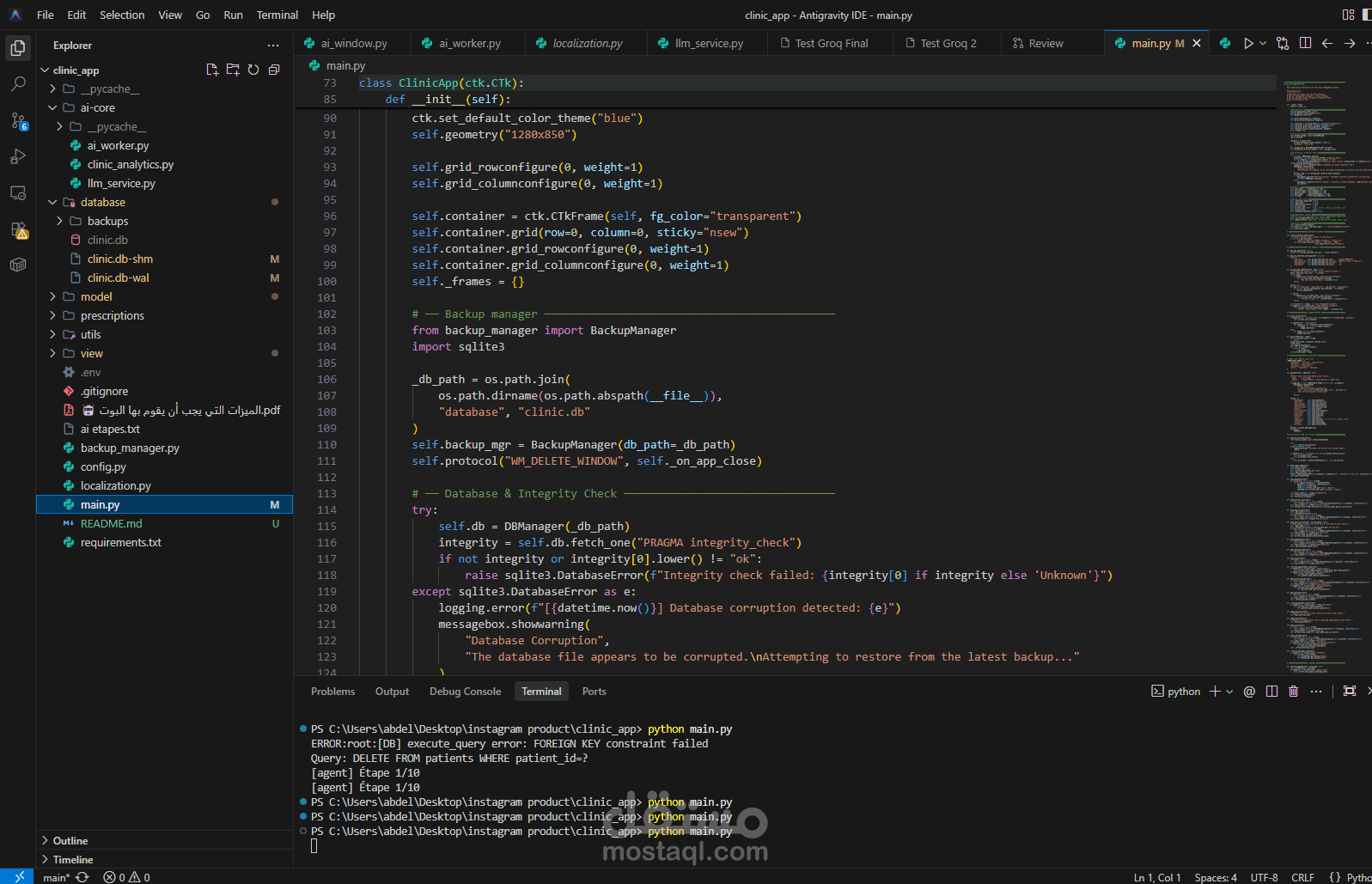
Task: Split the terminal panel
Action: point(1271,692)
